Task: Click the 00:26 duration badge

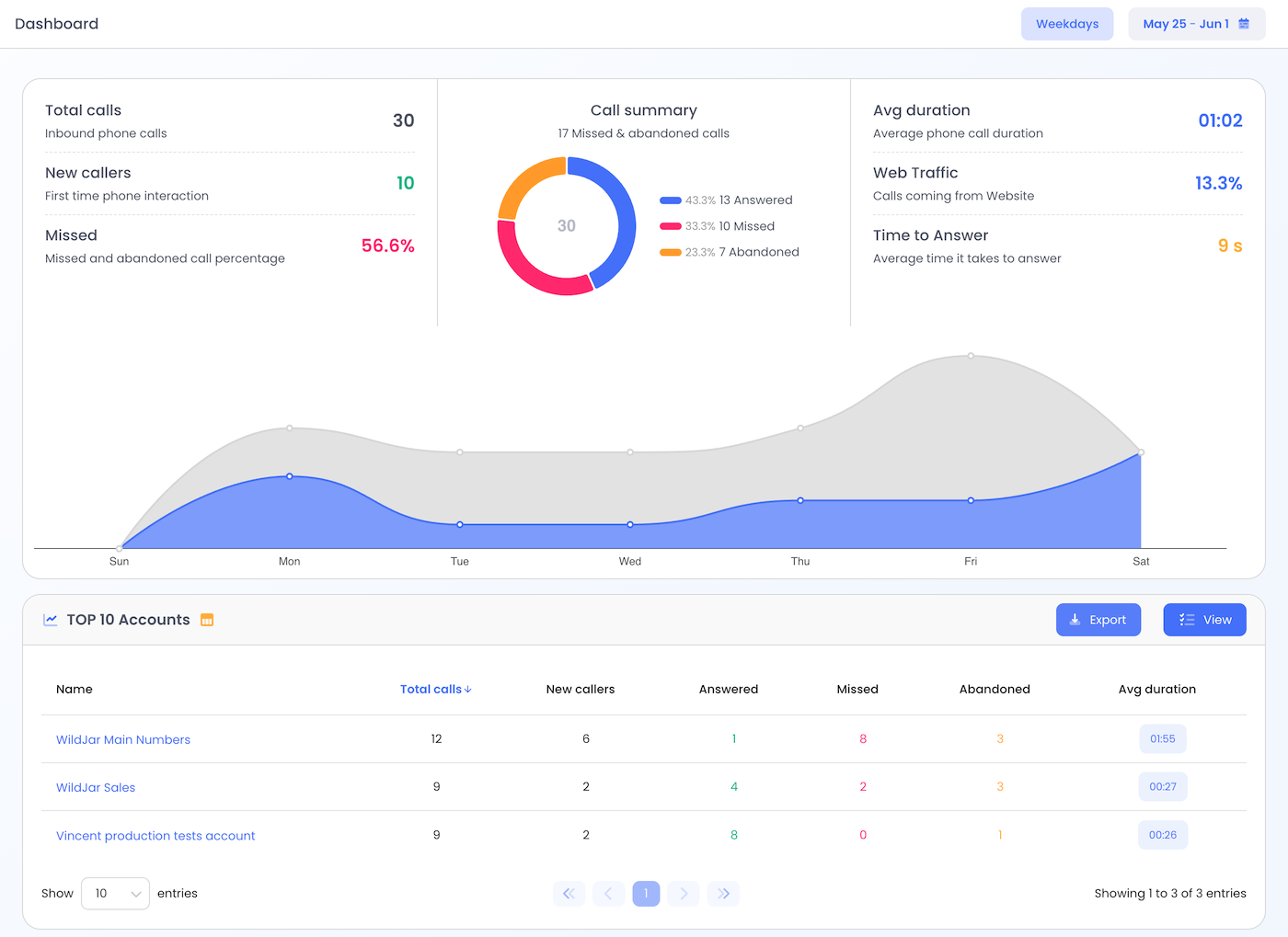Action: (x=1163, y=835)
